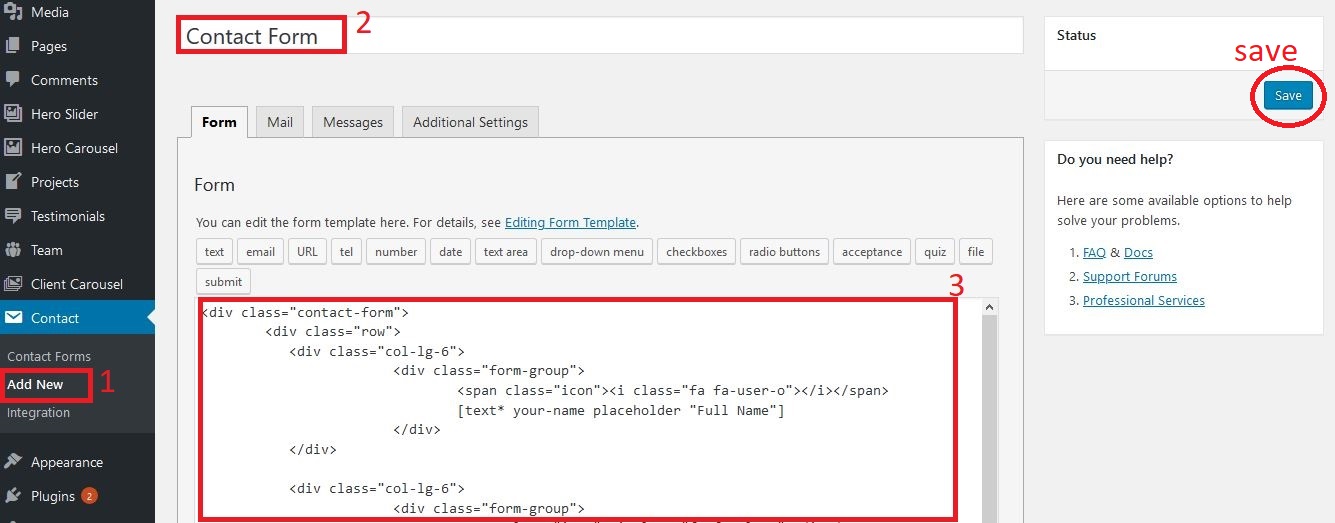The image size is (1335, 523).
Task: Switch to the Mail tab
Action: click(x=280, y=122)
